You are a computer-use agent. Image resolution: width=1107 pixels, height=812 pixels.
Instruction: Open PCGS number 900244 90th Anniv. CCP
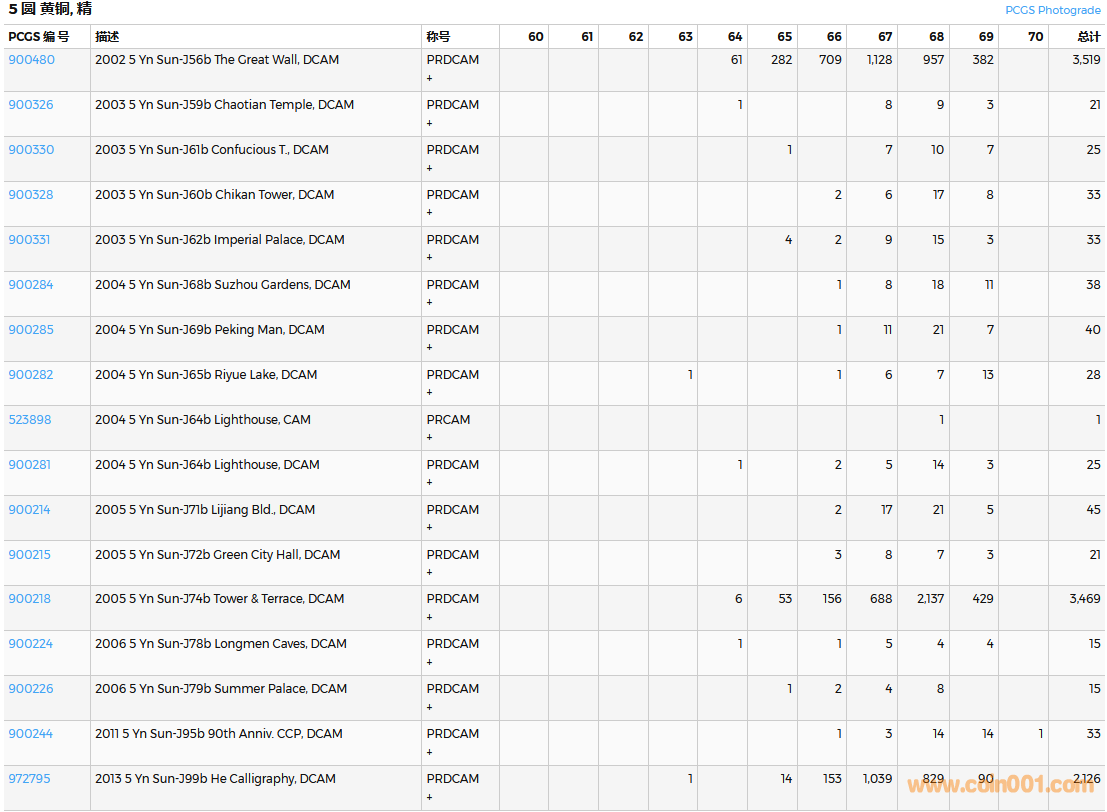pyautogui.click(x=31, y=734)
